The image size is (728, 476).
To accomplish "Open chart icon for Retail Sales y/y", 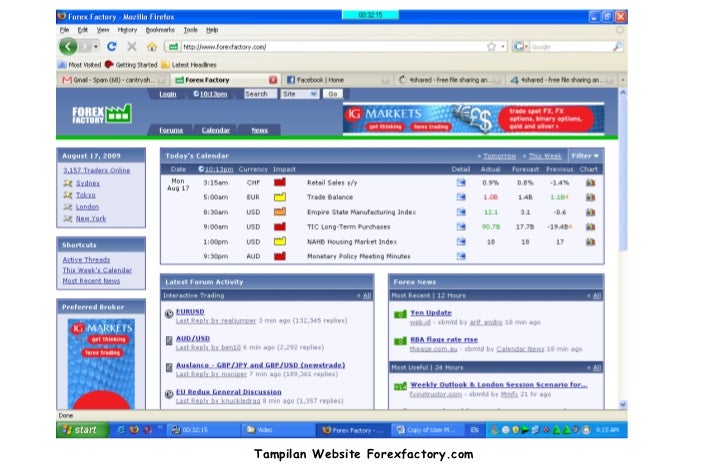I will click(590, 183).
